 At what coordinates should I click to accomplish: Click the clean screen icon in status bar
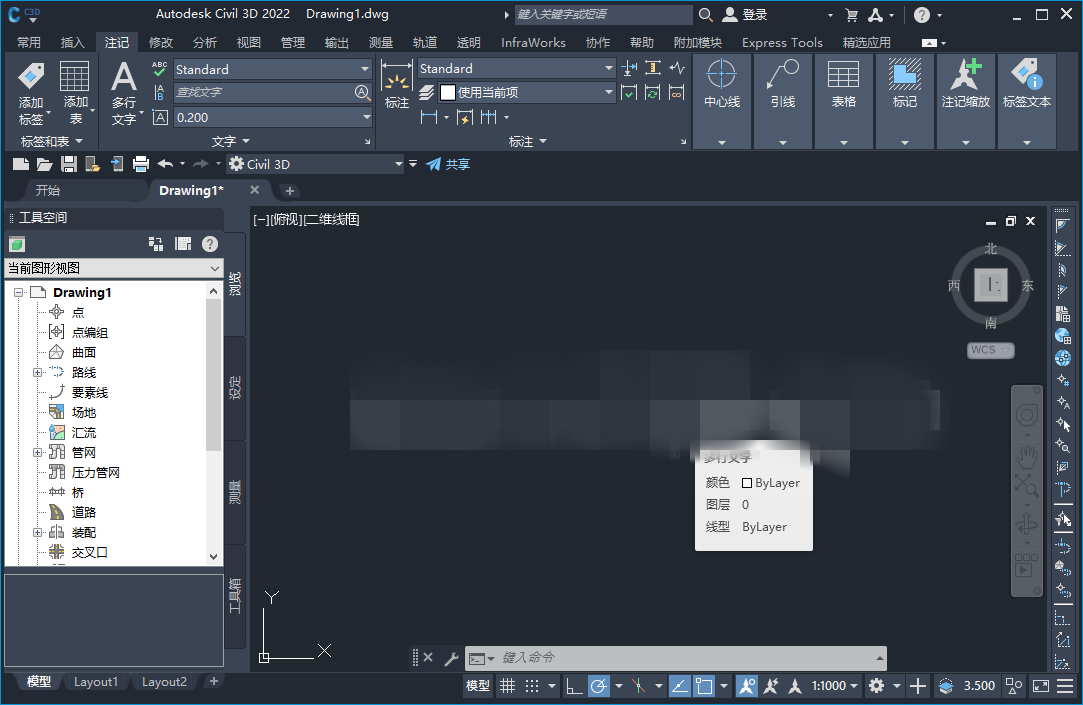tap(1040, 686)
